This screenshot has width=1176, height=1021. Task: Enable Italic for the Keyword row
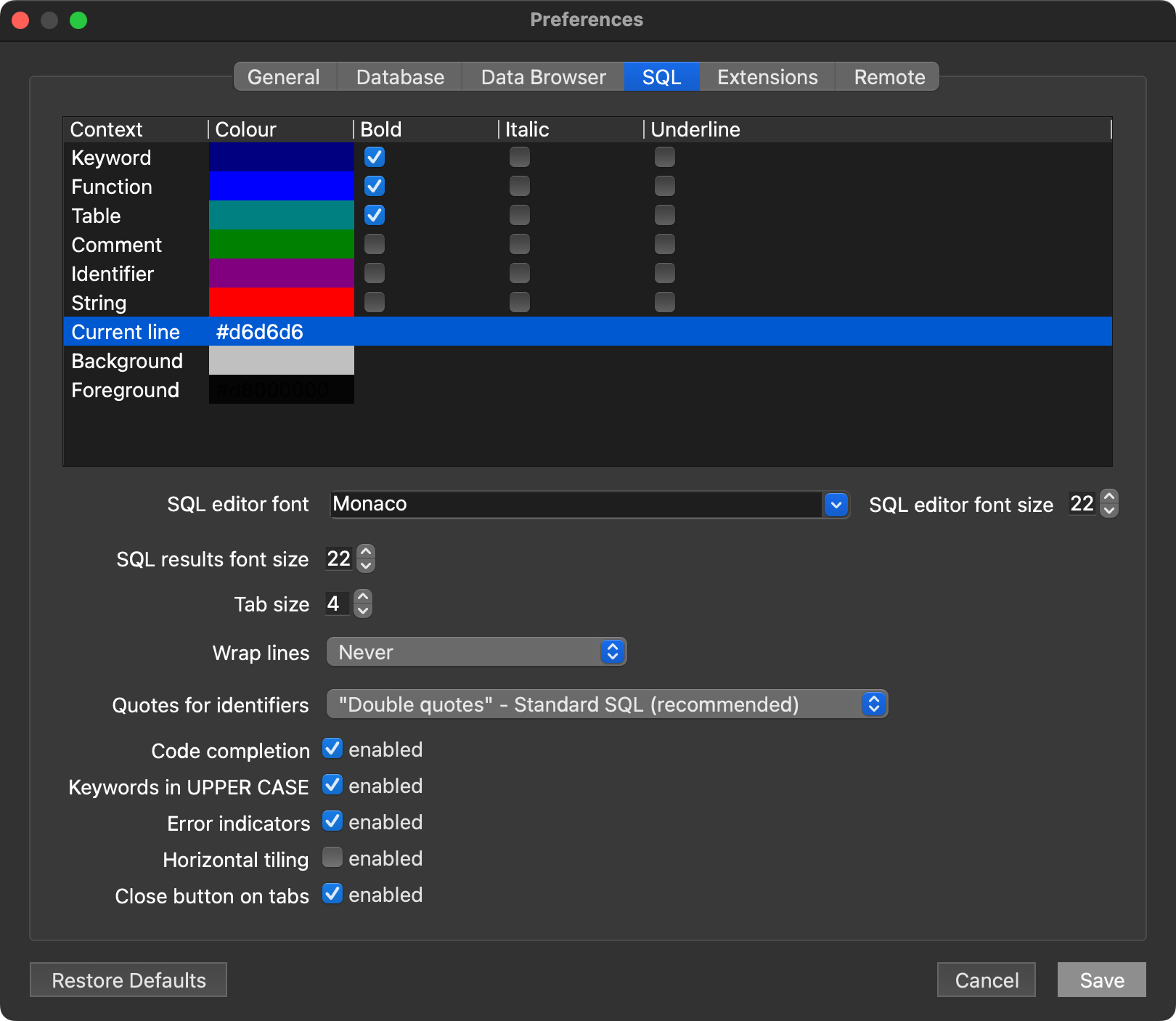coord(519,158)
